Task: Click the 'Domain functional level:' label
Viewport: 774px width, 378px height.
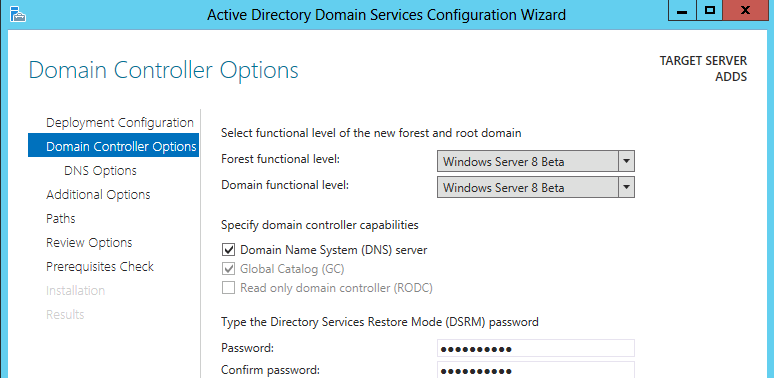Action: 284,186
